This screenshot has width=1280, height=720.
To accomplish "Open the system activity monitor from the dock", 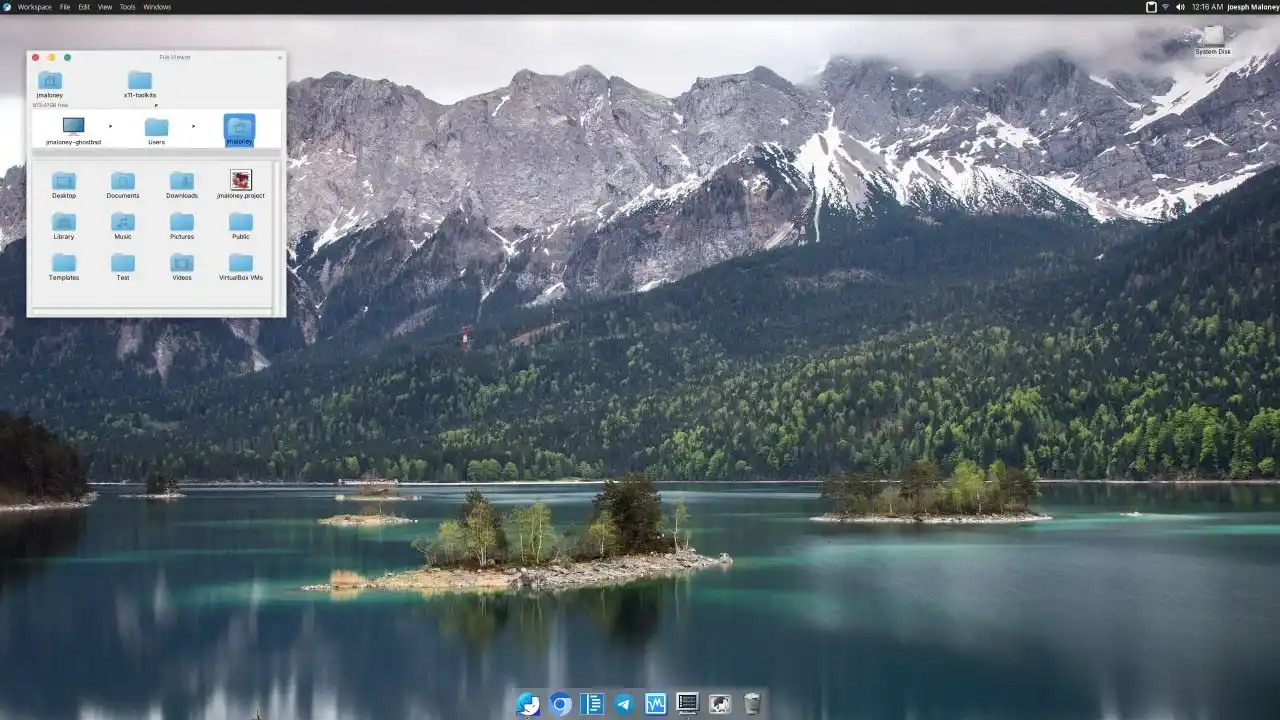I will pyautogui.click(x=656, y=704).
